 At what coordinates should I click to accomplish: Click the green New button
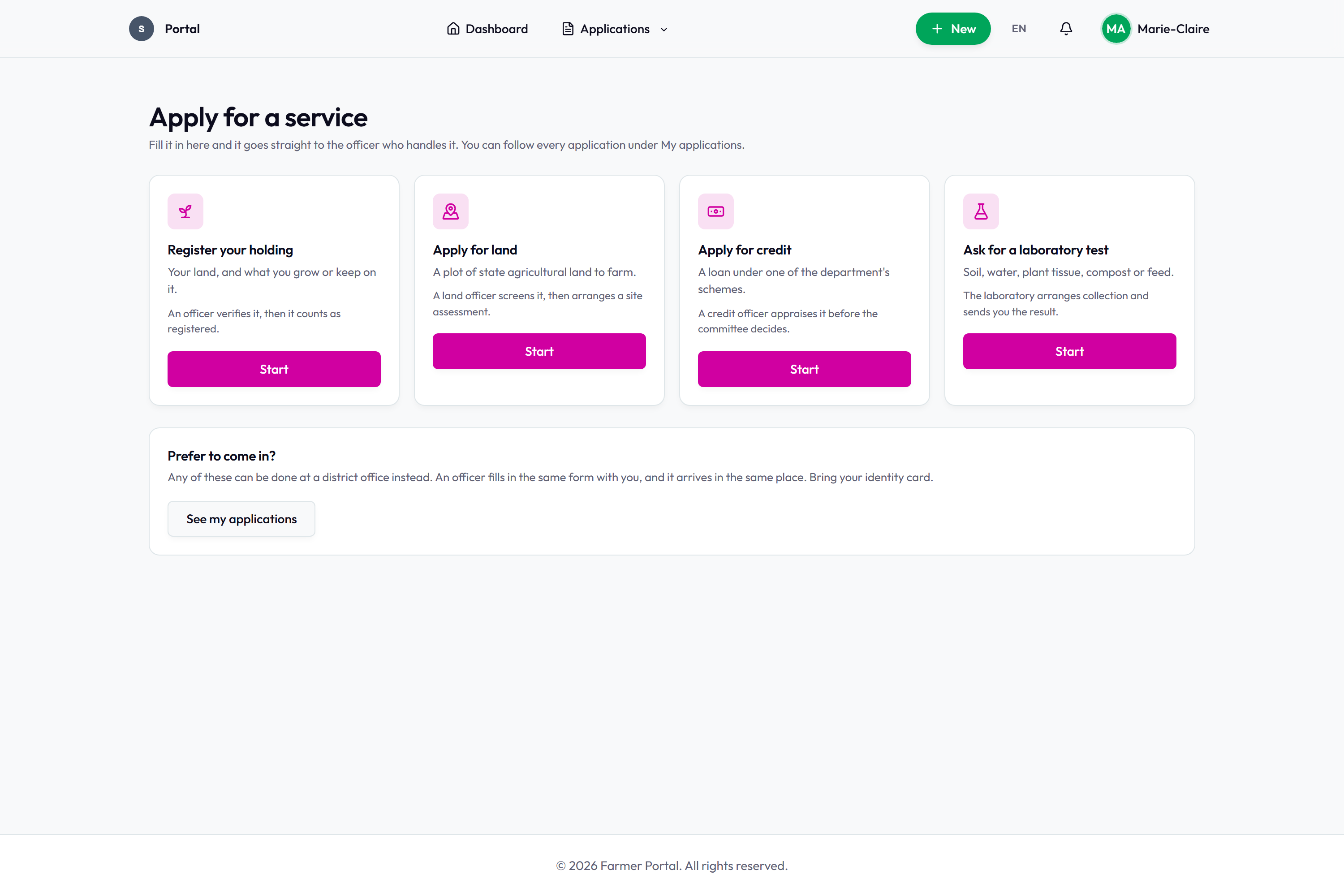point(952,29)
